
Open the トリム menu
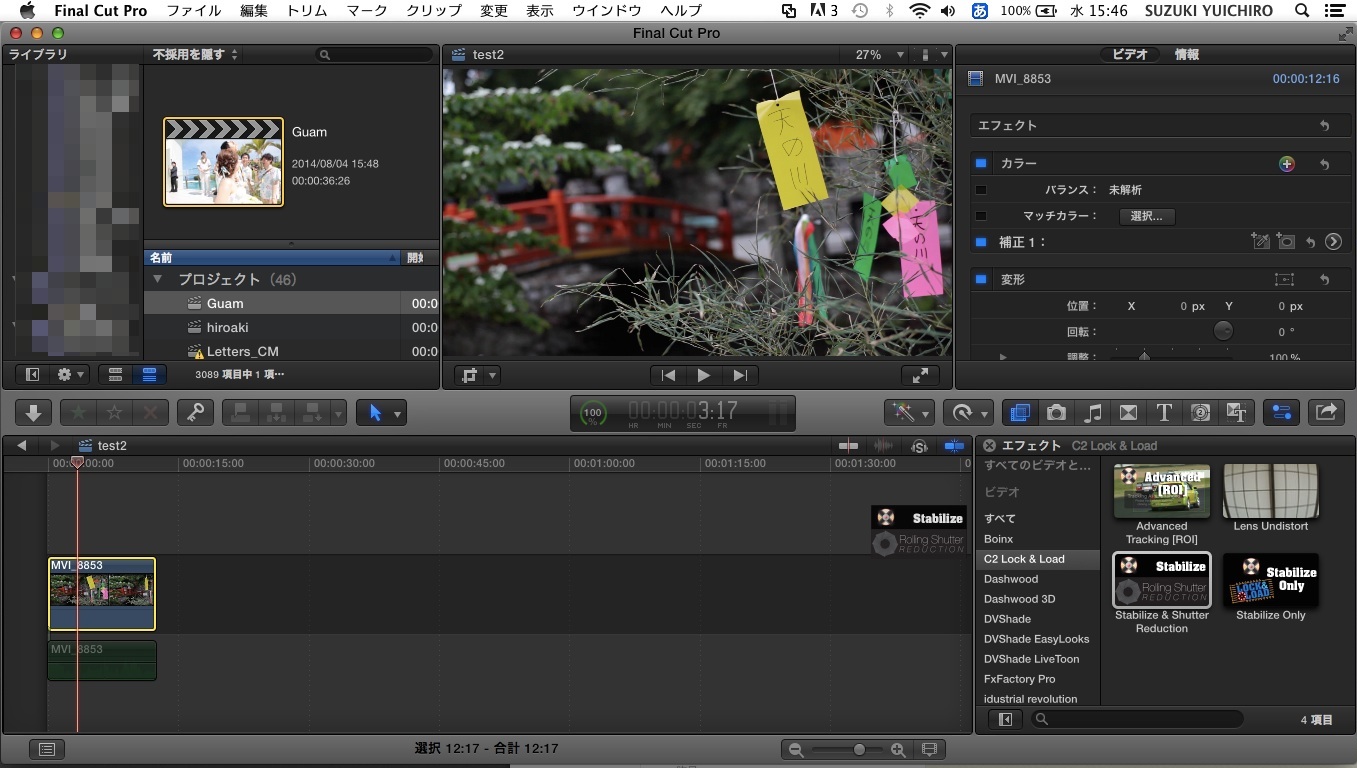(x=306, y=10)
